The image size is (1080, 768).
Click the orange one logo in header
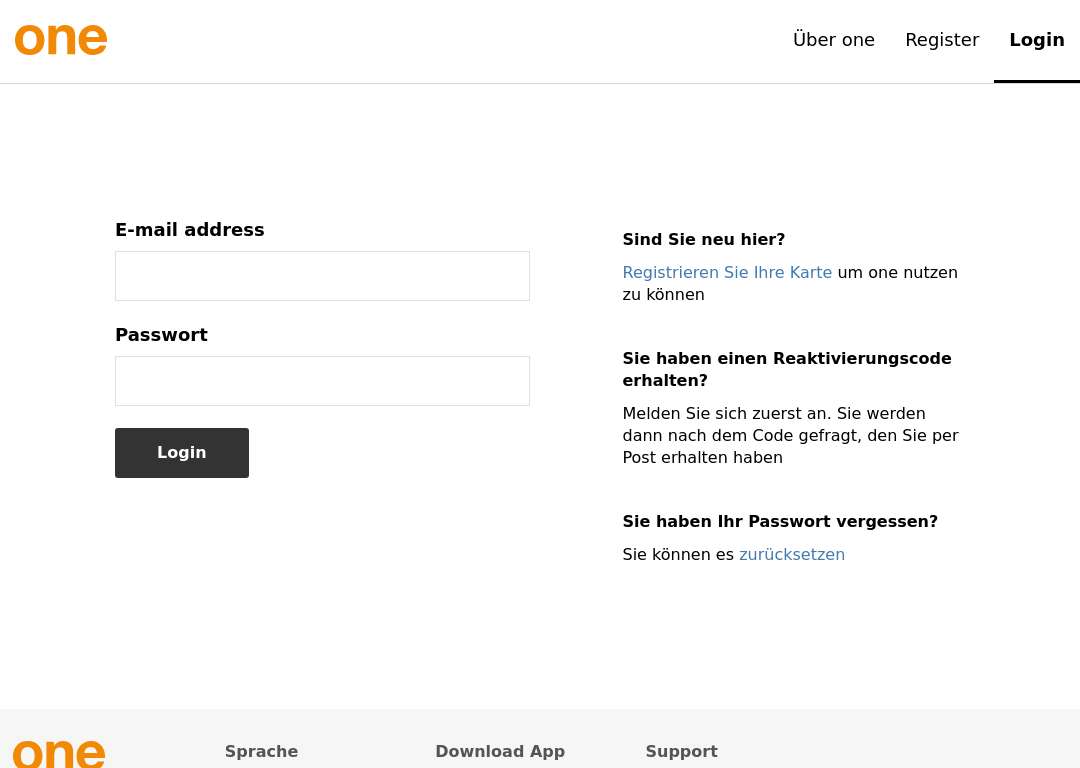(61, 39)
